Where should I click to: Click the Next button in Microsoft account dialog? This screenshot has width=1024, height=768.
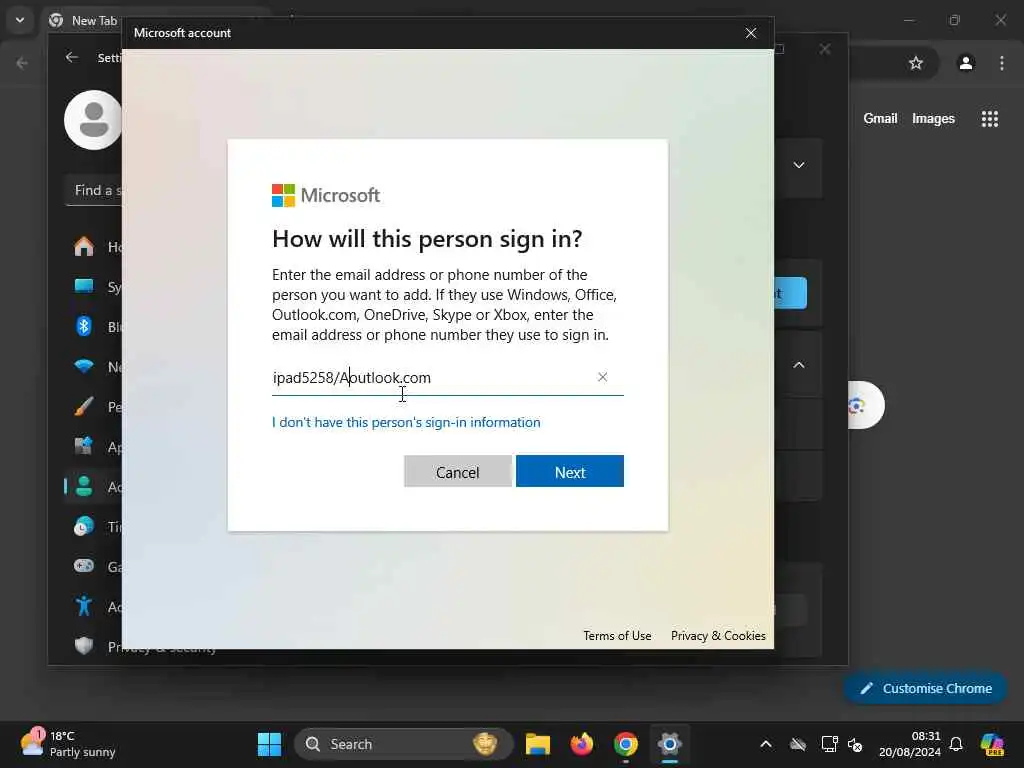coord(569,472)
